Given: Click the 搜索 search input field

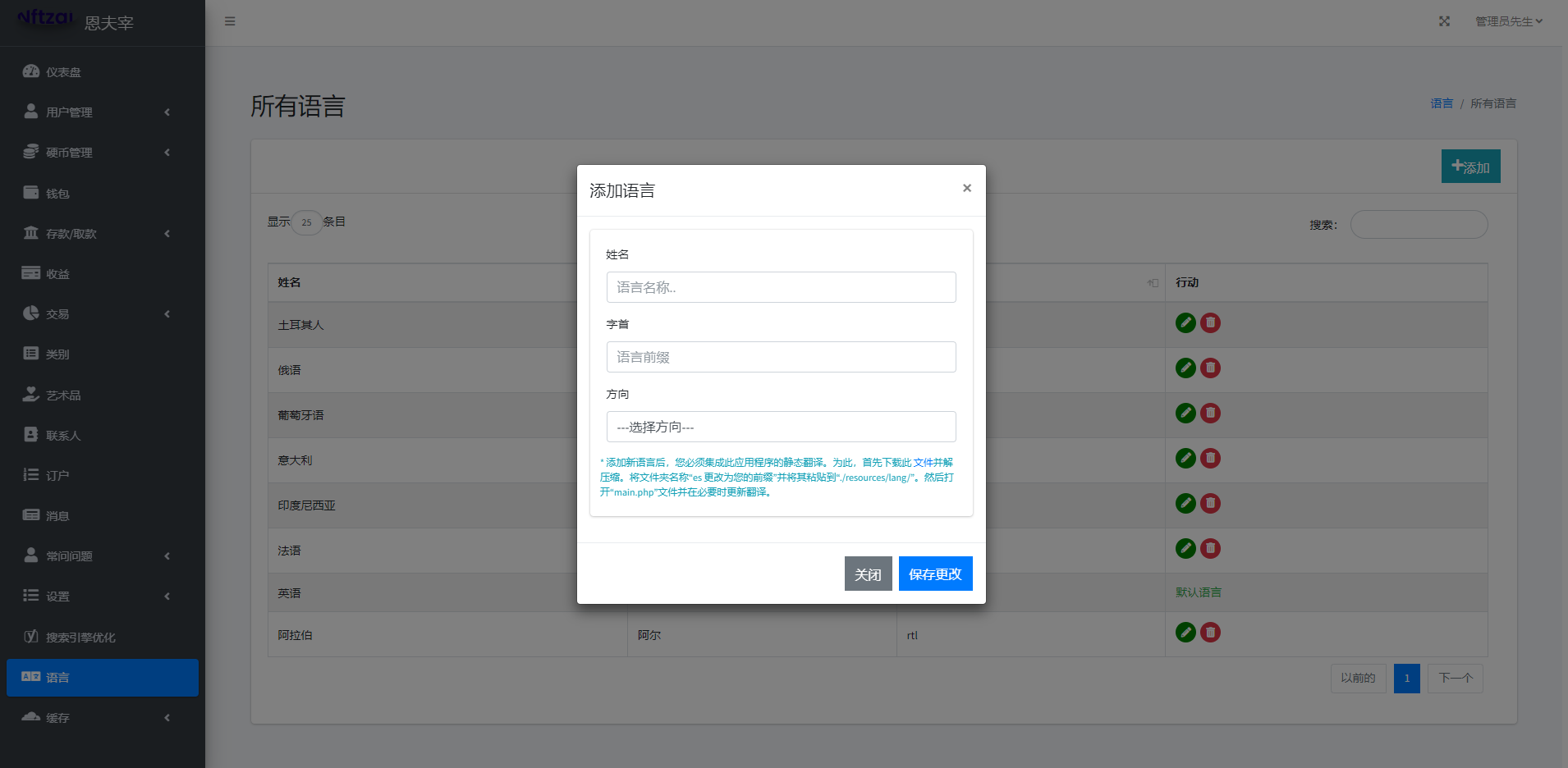Looking at the screenshot, I should point(1418,224).
